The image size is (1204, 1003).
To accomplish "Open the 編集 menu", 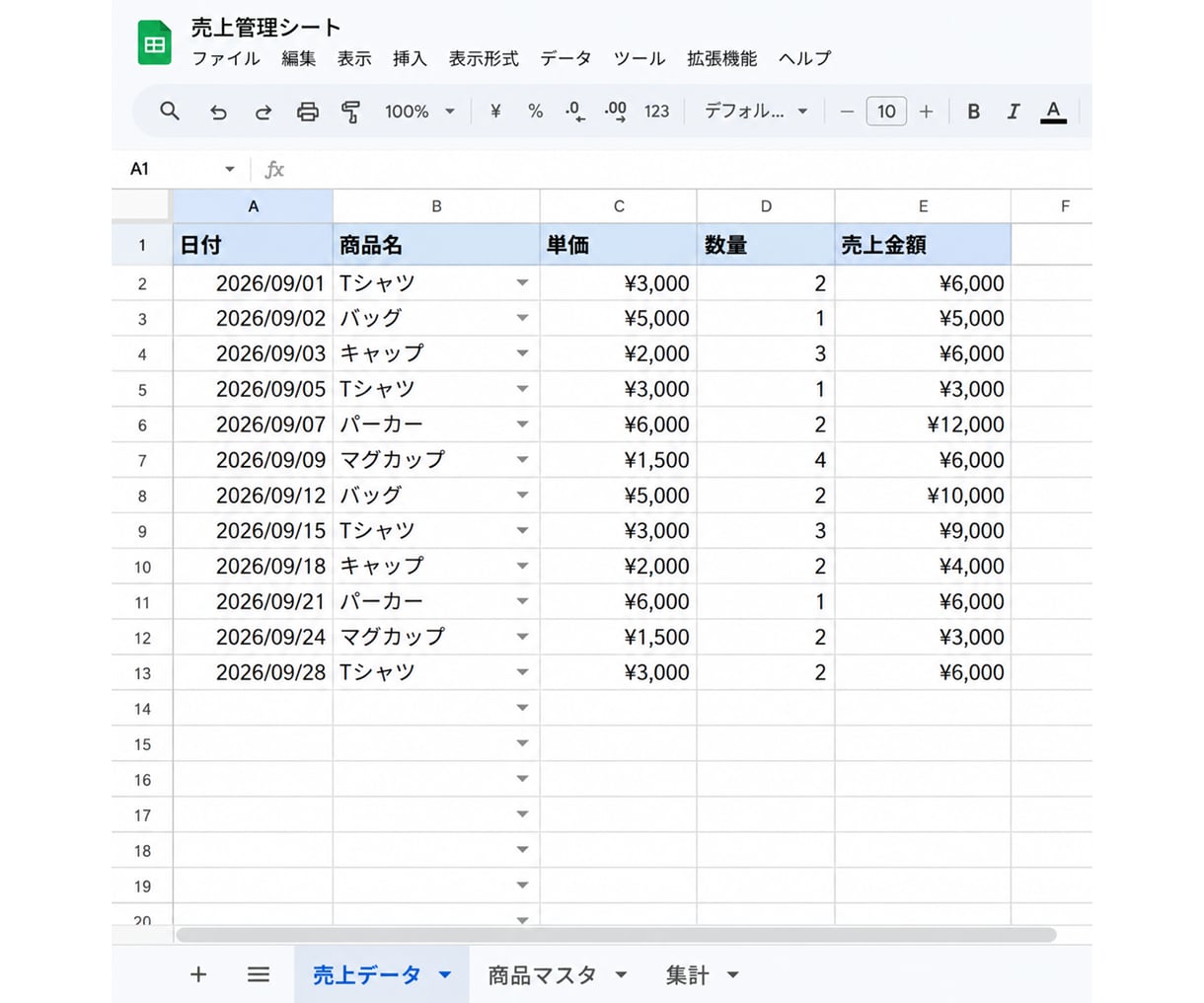I will (x=298, y=58).
